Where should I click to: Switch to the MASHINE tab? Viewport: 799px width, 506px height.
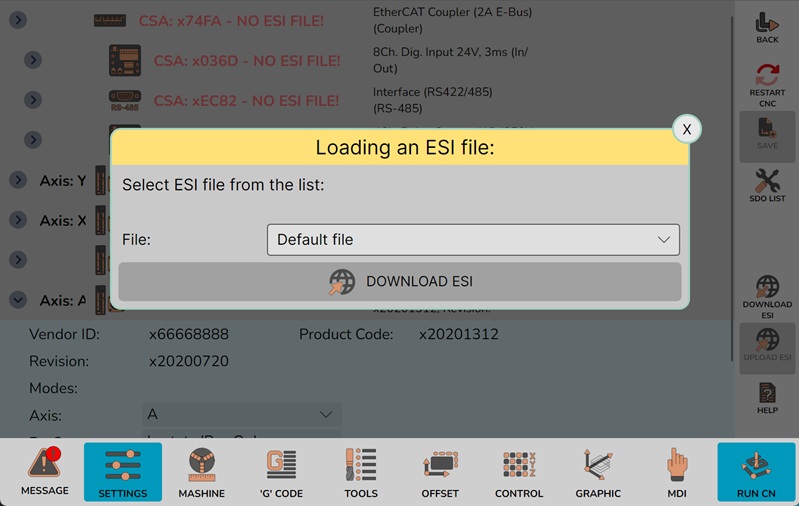tap(202, 472)
